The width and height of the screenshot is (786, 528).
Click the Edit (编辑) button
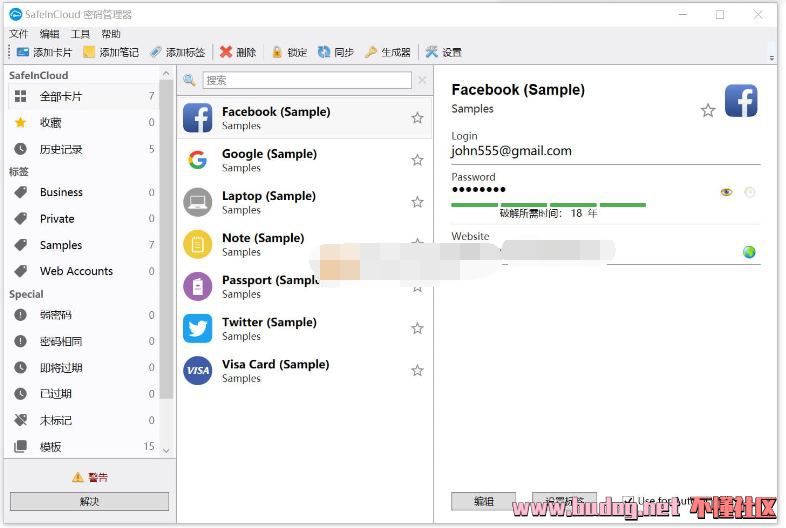[483, 501]
